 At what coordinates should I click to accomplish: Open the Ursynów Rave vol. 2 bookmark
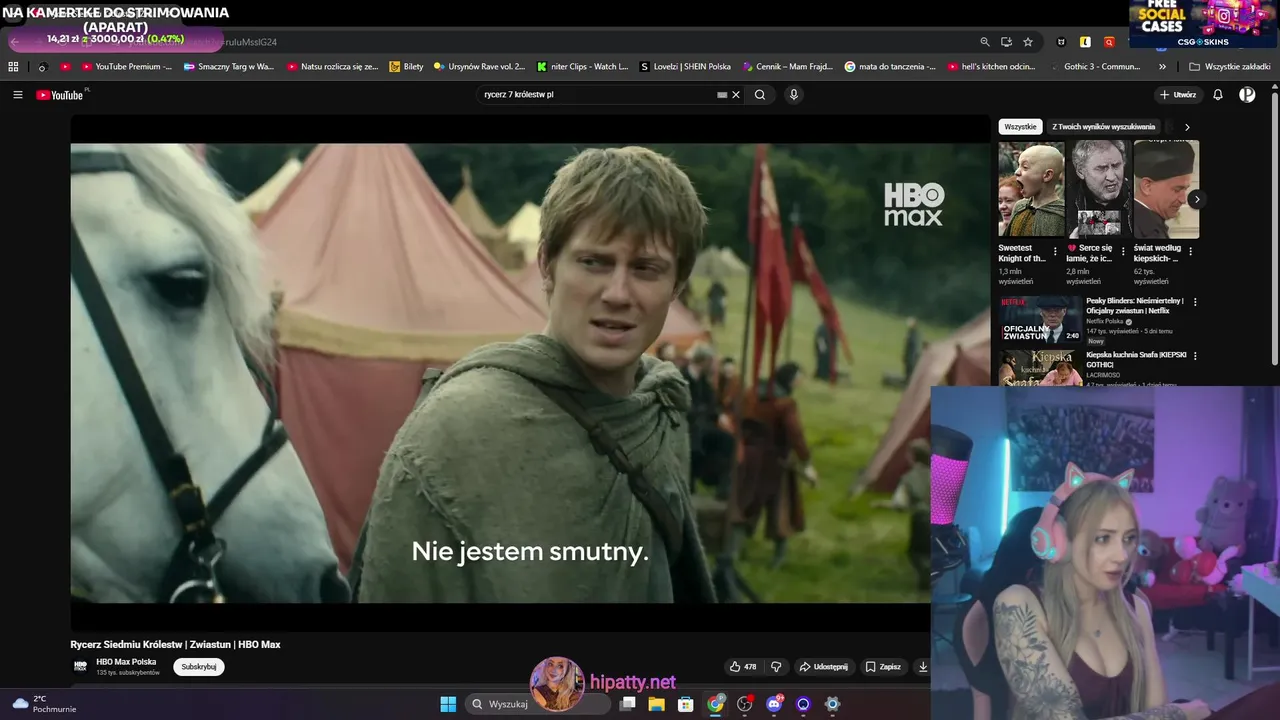point(479,67)
